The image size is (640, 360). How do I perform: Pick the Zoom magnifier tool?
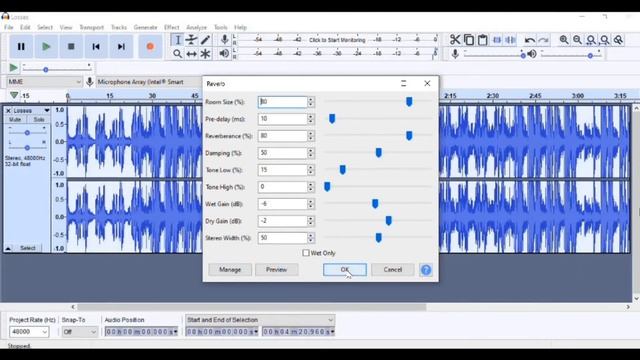(178, 54)
